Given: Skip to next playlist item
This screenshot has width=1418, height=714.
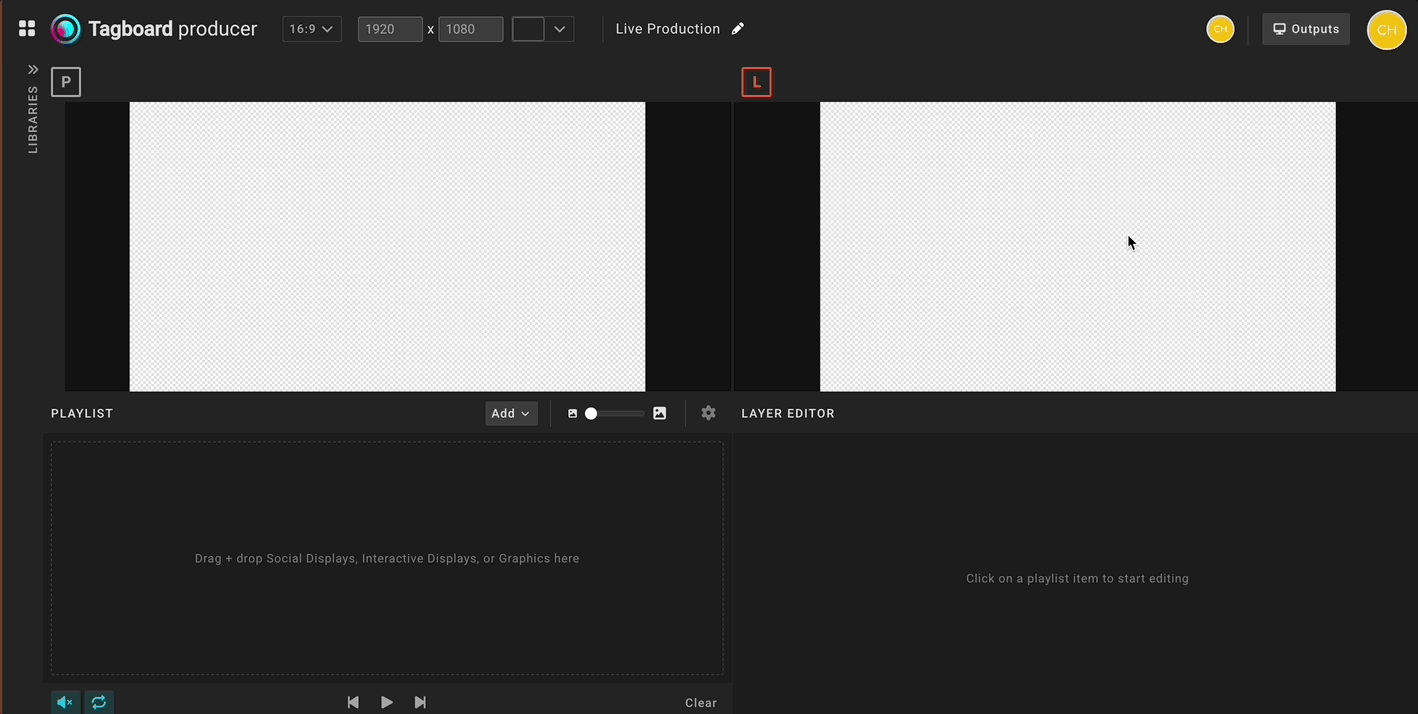Looking at the screenshot, I should tap(420, 702).
